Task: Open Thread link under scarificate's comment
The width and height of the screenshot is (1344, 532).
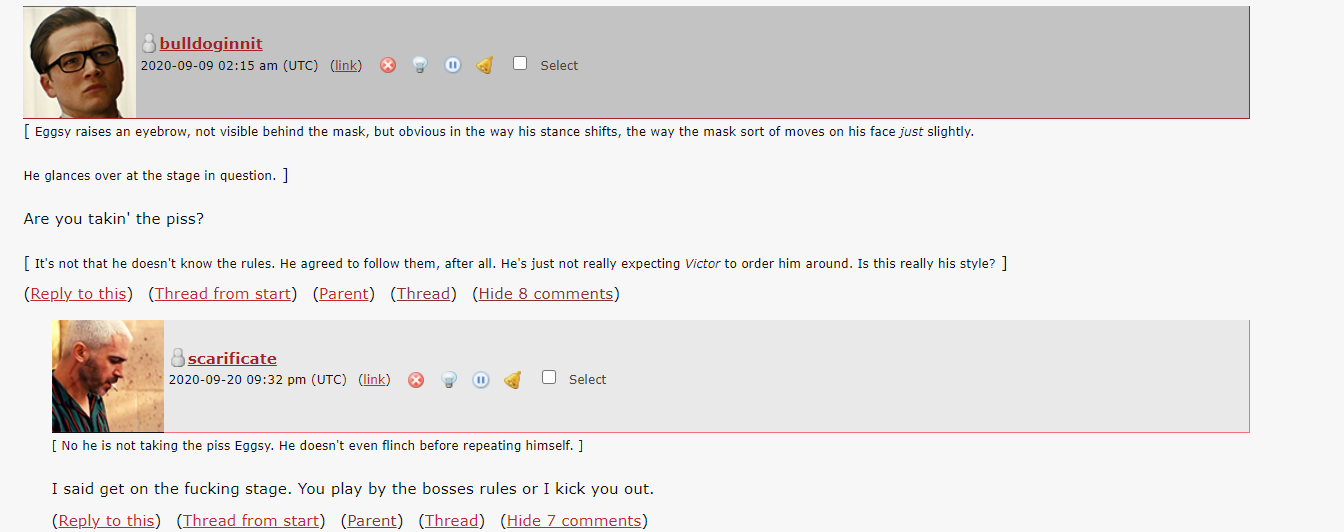Action: pos(451,520)
